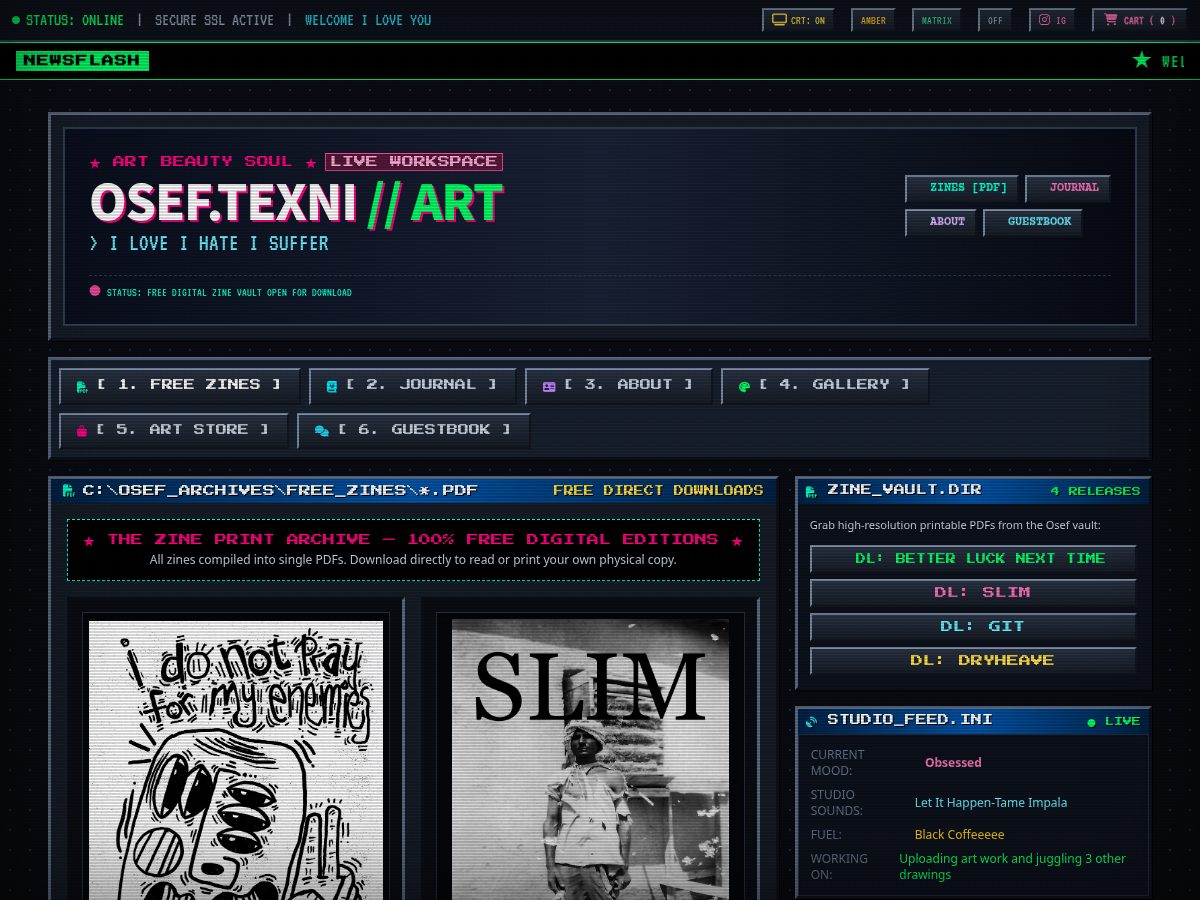
Task: Click the 'Uploading art work' working-on text
Action: point(1012,867)
